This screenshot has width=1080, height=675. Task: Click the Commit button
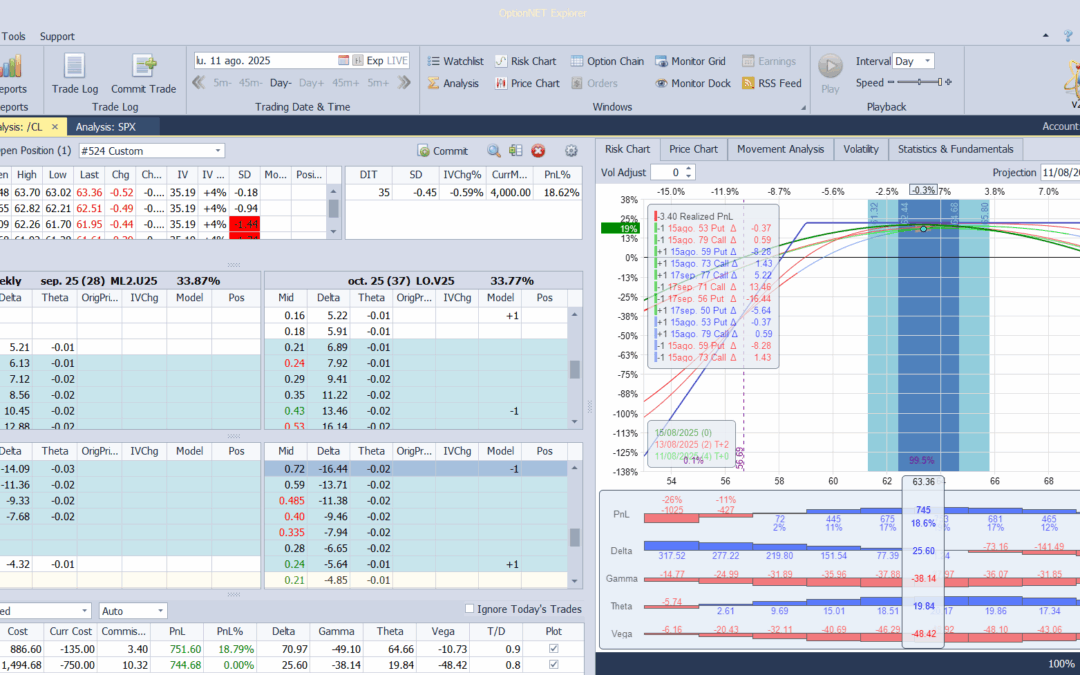(x=442, y=151)
